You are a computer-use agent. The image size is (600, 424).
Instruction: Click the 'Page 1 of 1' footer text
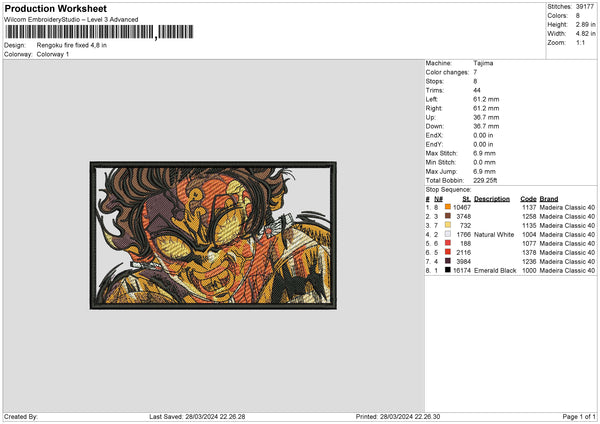pos(579,417)
